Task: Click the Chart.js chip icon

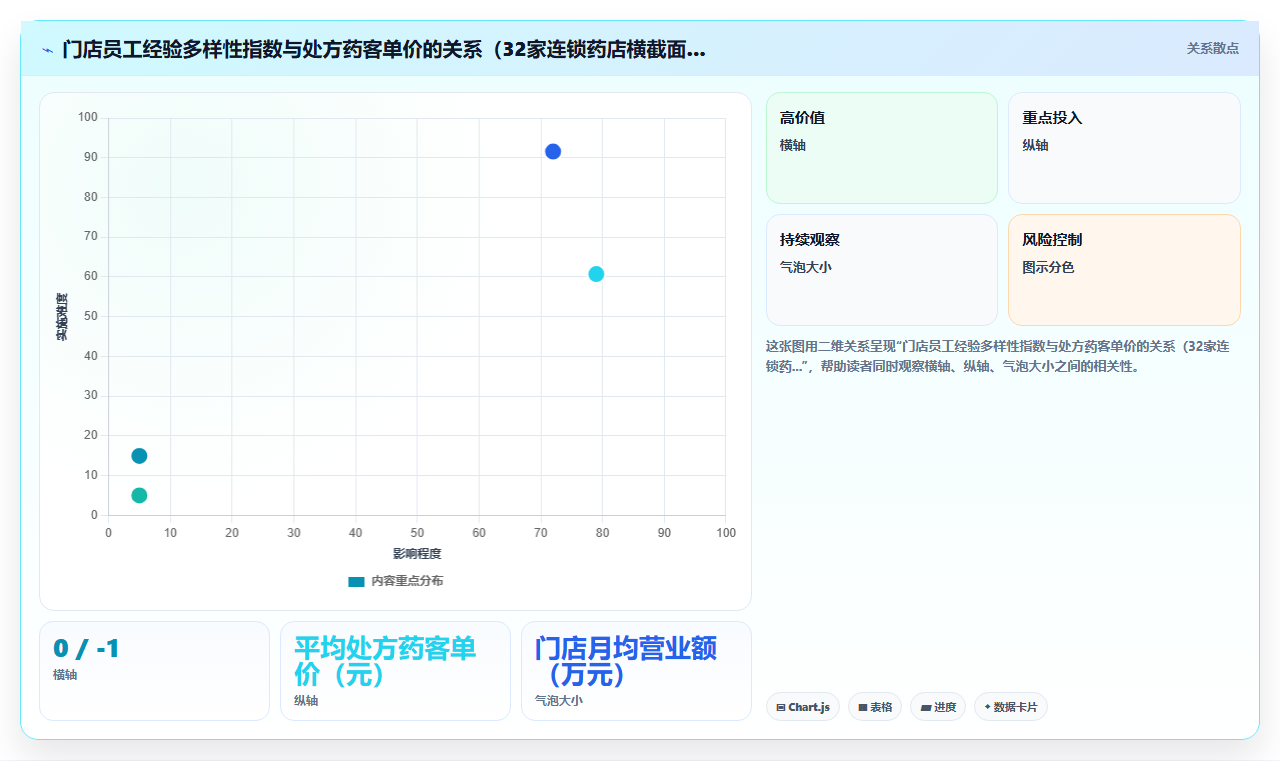Action: [x=781, y=708]
